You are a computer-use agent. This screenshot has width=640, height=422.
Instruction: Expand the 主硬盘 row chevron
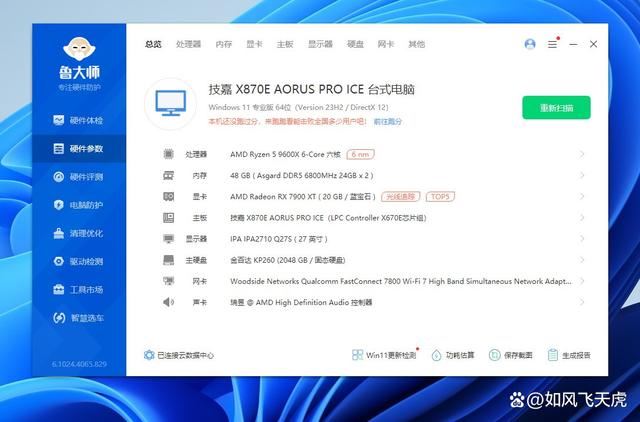583,260
